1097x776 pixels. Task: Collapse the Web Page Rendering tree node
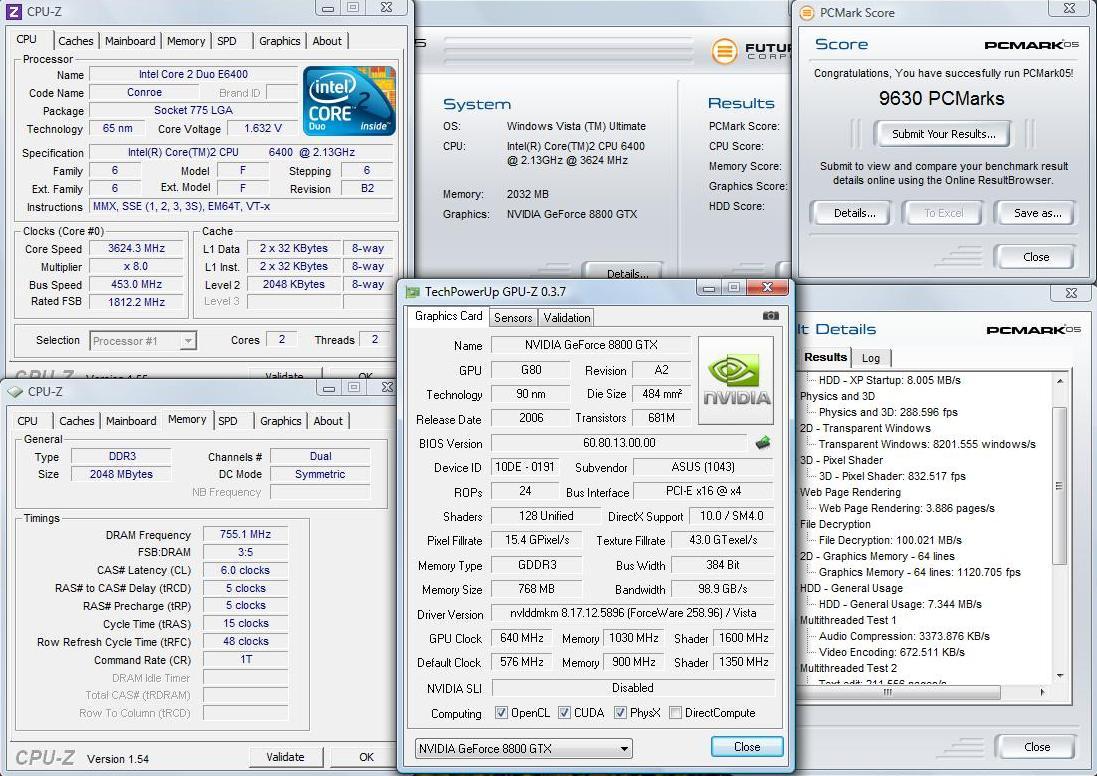coord(850,492)
